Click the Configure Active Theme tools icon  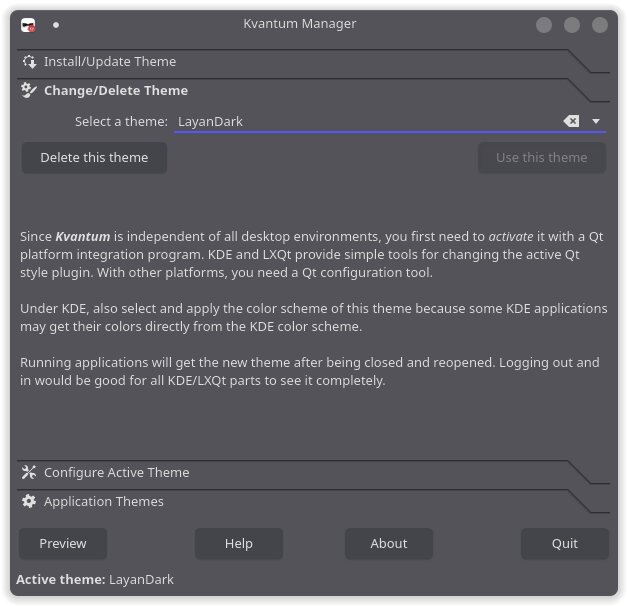click(x=29, y=473)
